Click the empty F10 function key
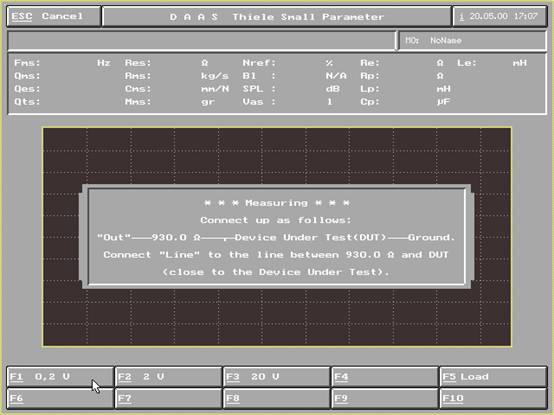 tap(493, 398)
